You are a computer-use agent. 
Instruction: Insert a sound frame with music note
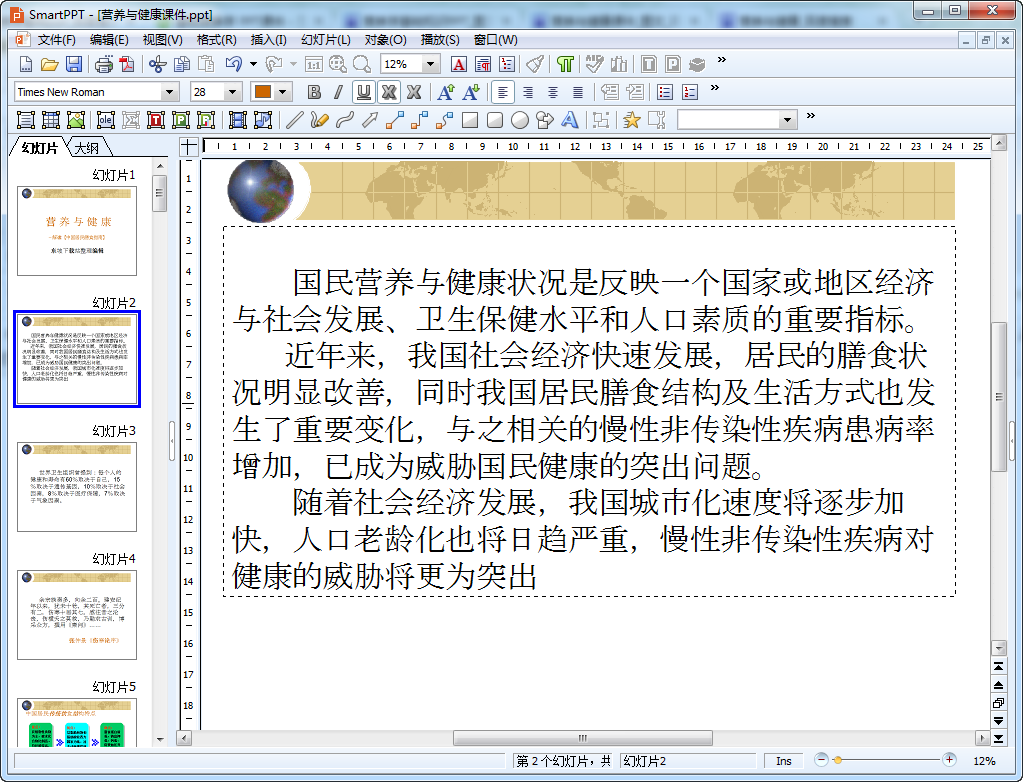[262, 120]
